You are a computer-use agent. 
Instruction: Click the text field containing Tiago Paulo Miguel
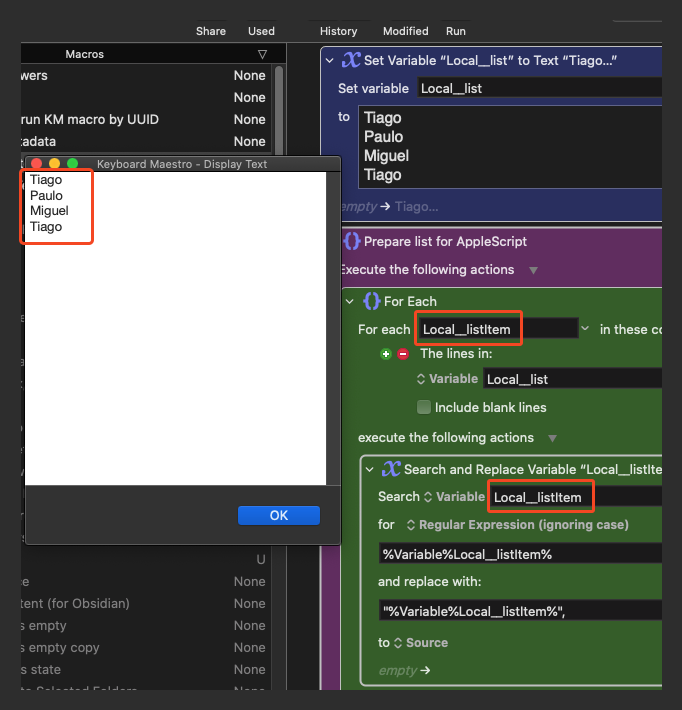[x=510, y=147]
